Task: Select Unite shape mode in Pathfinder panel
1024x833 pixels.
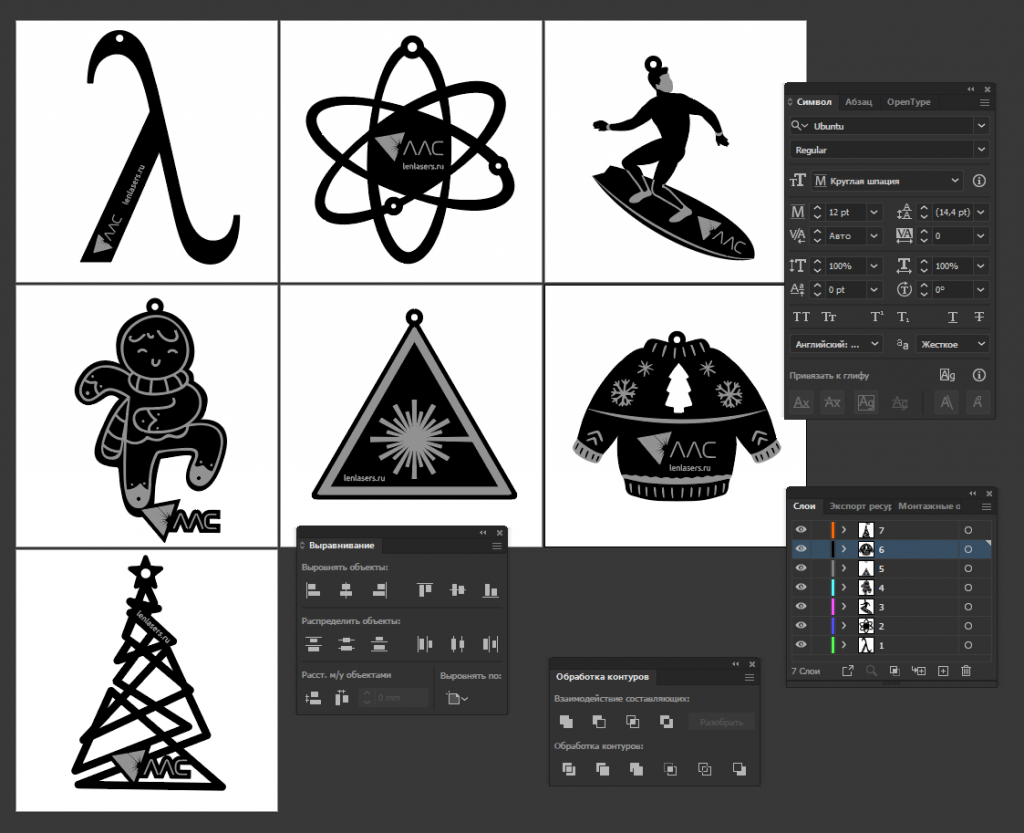Action: click(567, 721)
